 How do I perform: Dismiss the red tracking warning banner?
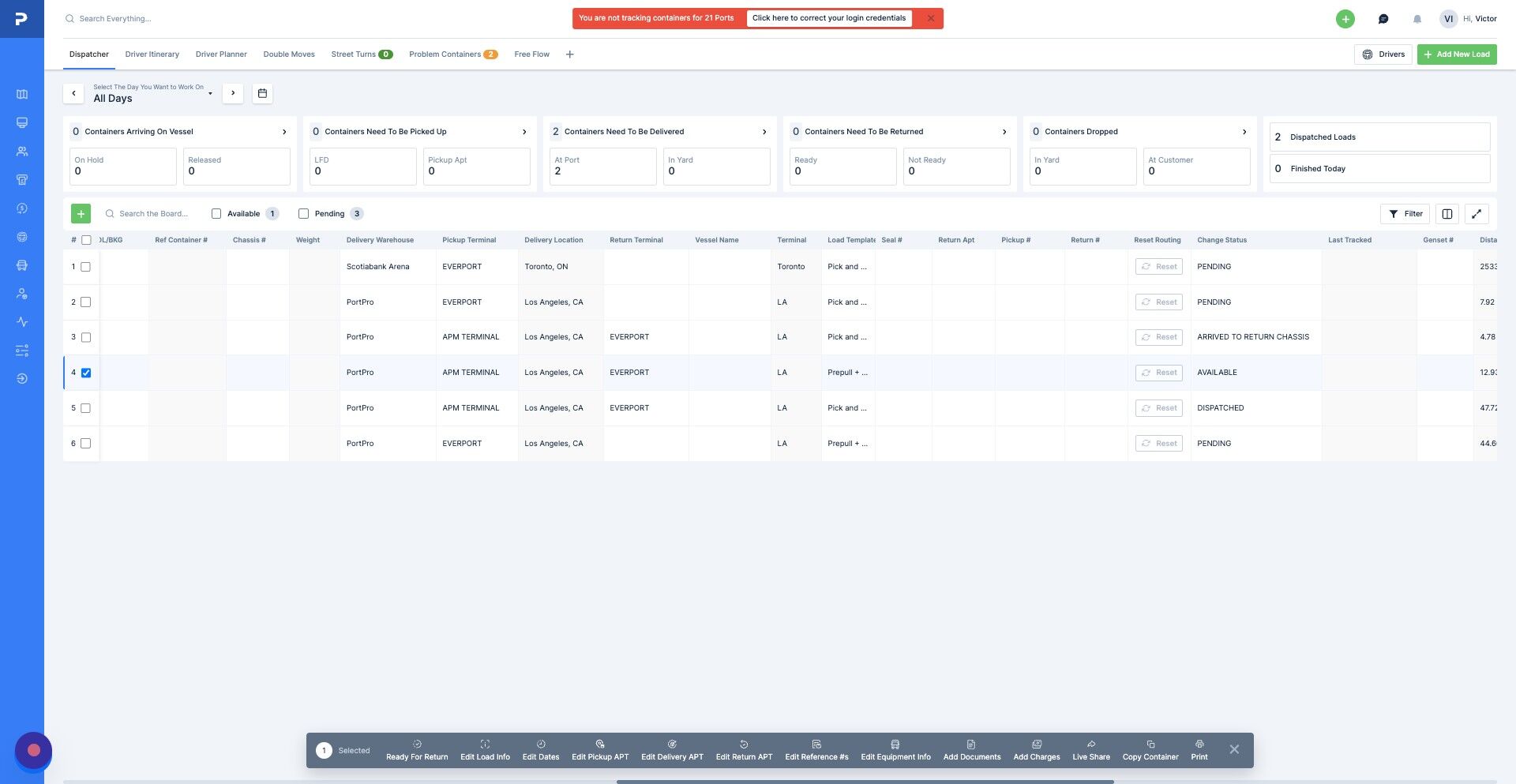pos(931,18)
